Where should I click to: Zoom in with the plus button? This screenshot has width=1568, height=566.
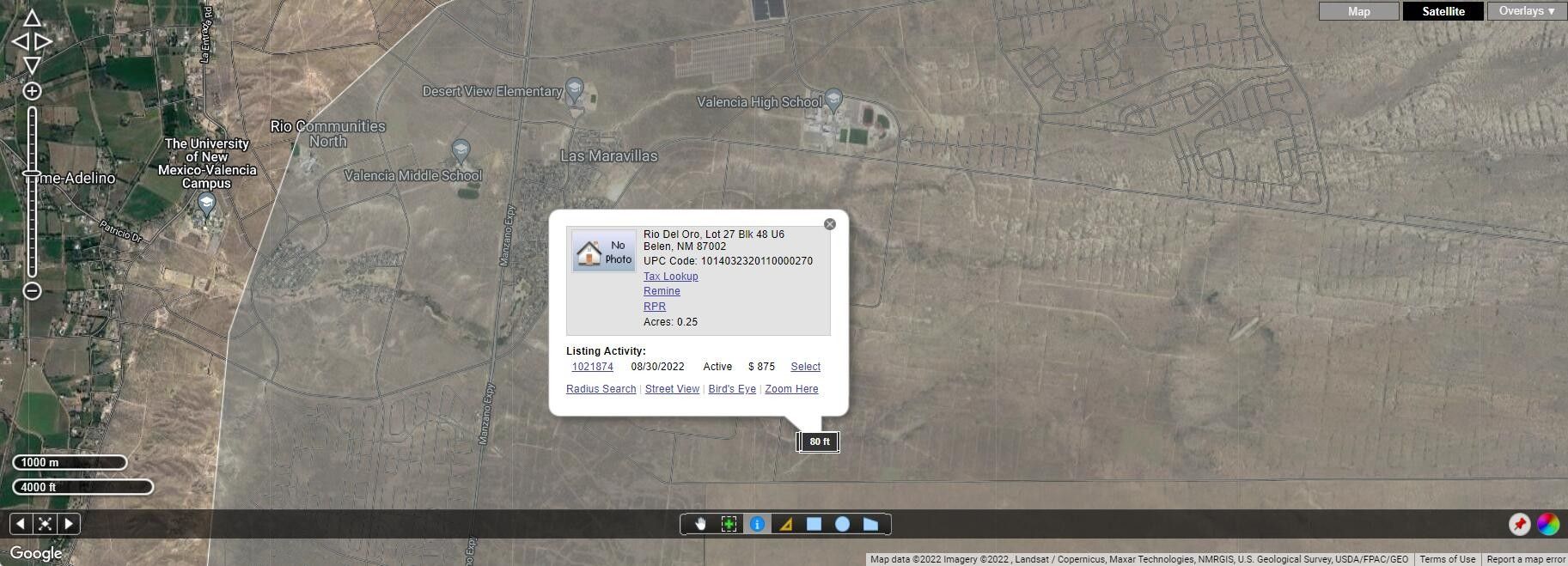click(32, 91)
